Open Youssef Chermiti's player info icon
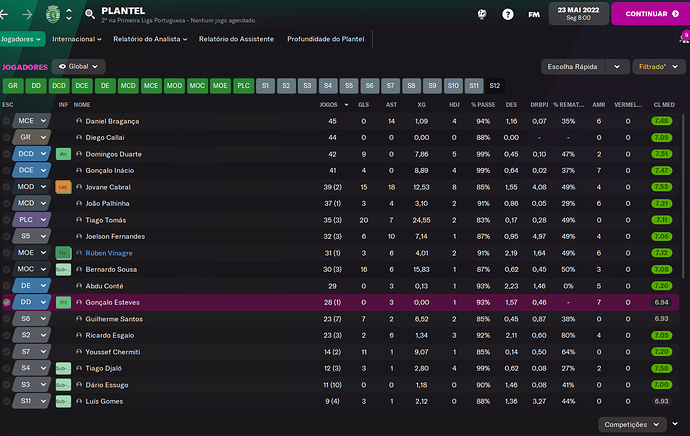The image size is (690, 436). click(x=79, y=352)
